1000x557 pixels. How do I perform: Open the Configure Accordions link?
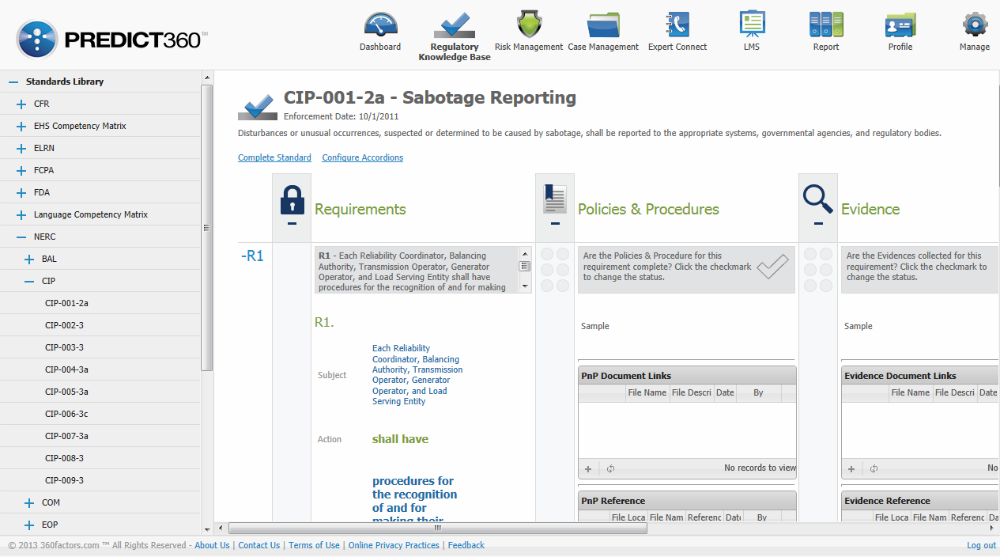point(362,158)
